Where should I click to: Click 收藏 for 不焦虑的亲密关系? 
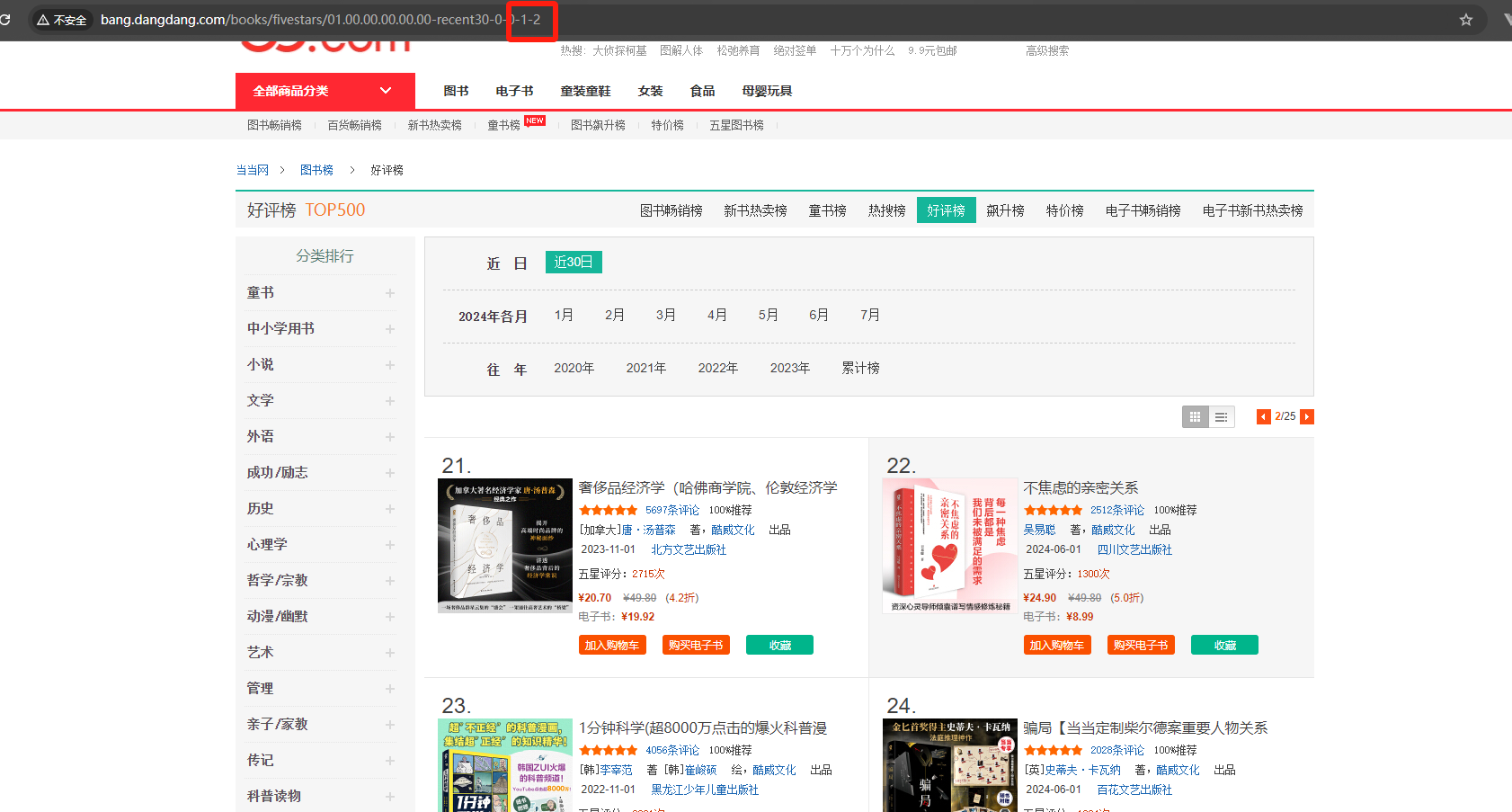(x=1224, y=645)
